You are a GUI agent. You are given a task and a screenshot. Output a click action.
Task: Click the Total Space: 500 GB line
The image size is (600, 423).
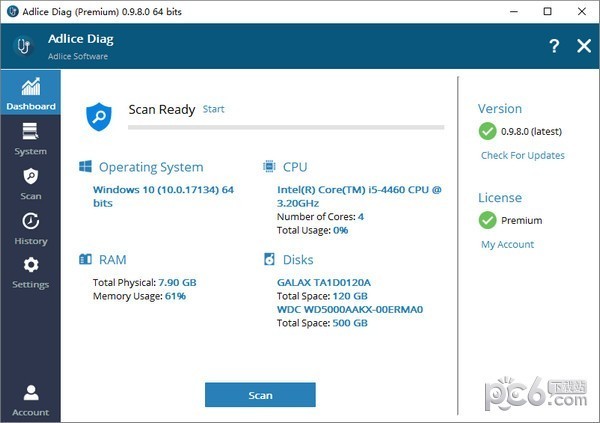pyautogui.click(x=322, y=323)
